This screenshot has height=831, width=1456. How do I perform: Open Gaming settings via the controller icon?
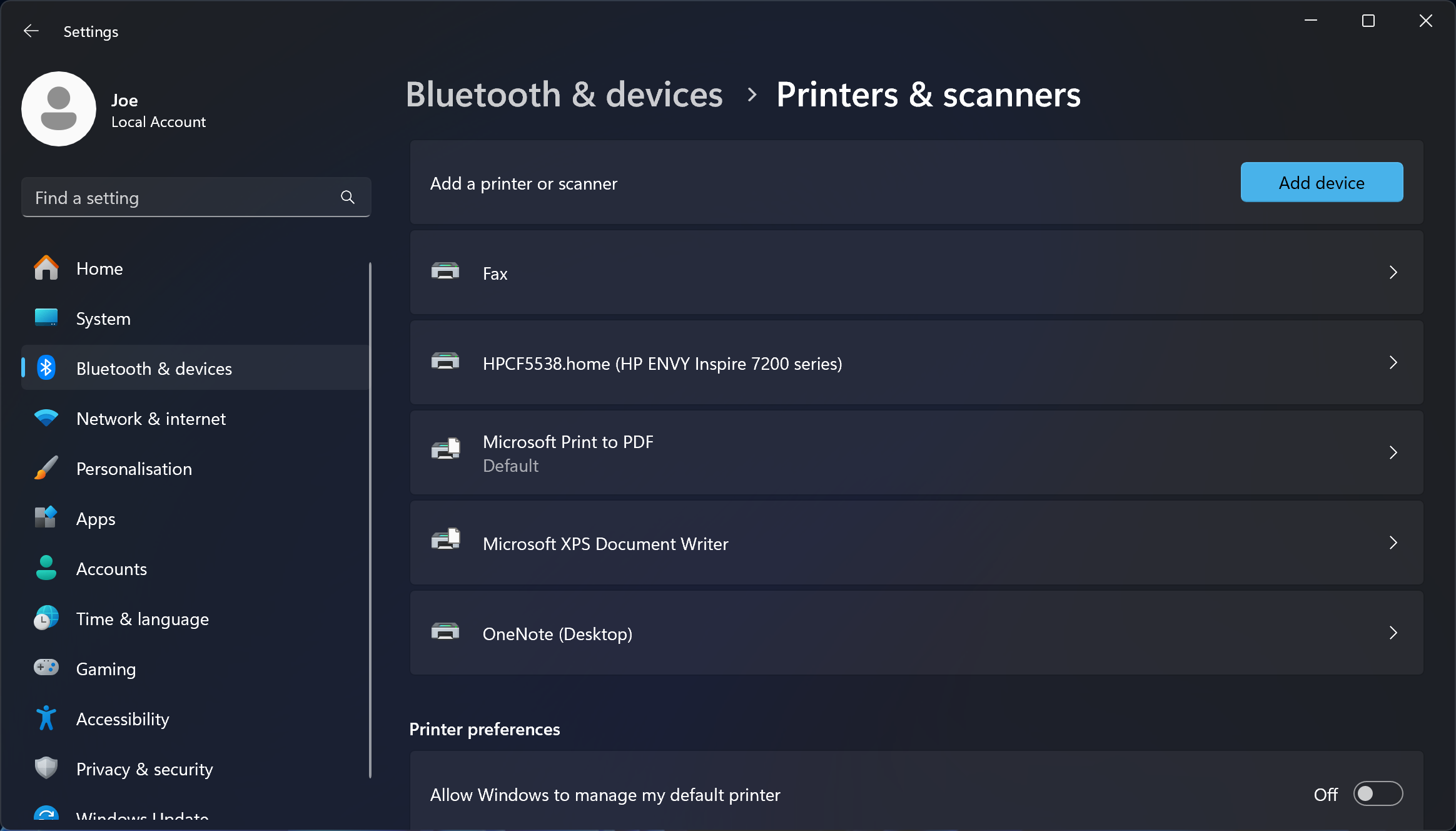click(46, 668)
